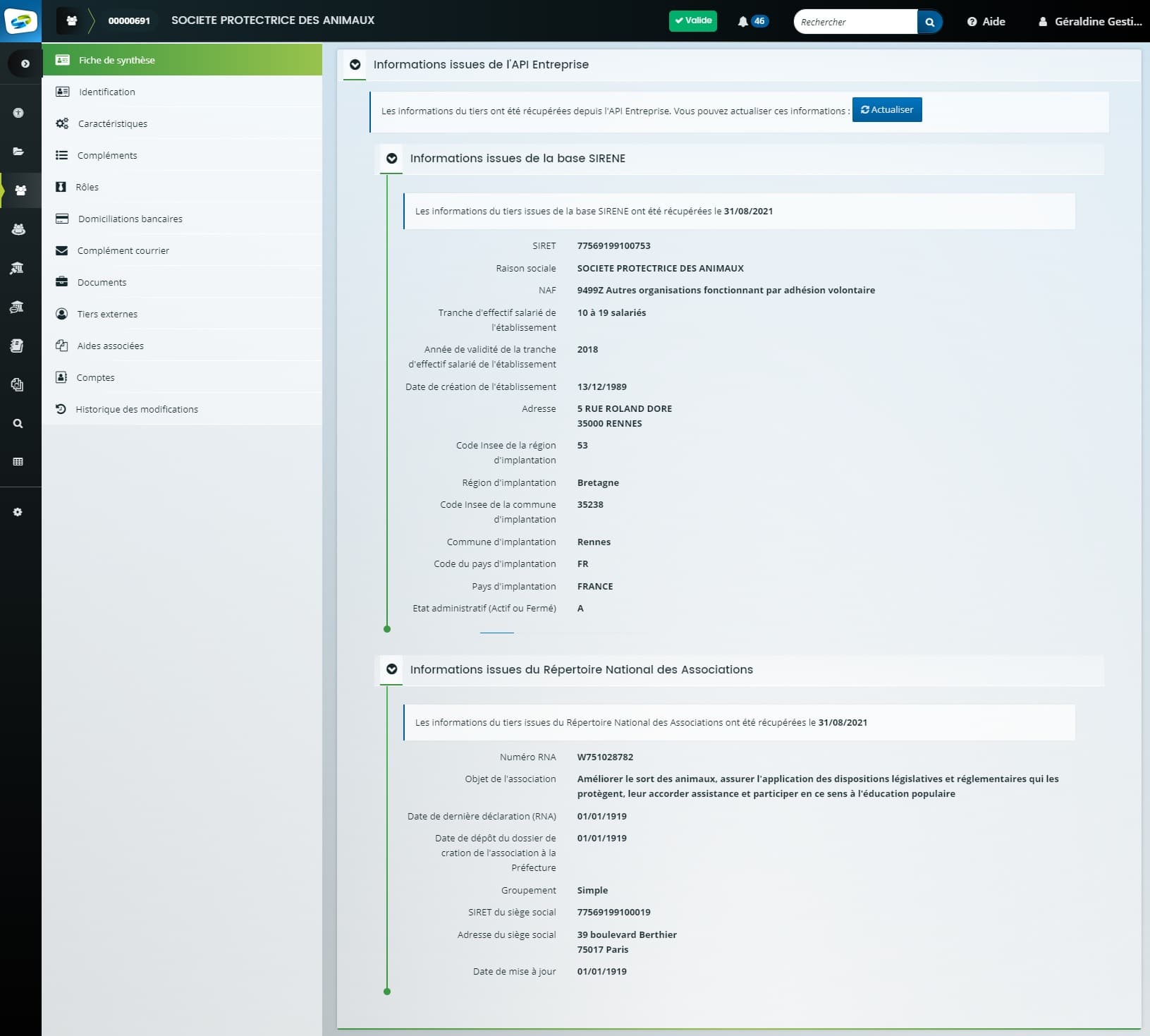Focus the Rechercher search field
The image size is (1150, 1036).
coord(855,22)
